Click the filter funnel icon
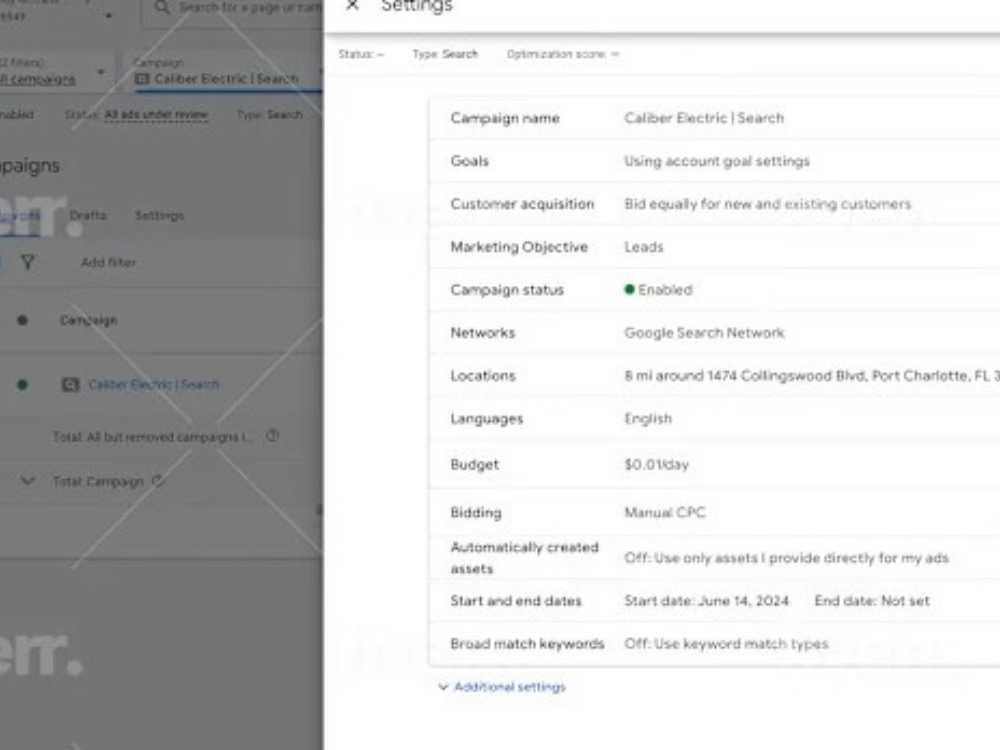The height and width of the screenshot is (750, 1000). pyautogui.click(x=27, y=263)
